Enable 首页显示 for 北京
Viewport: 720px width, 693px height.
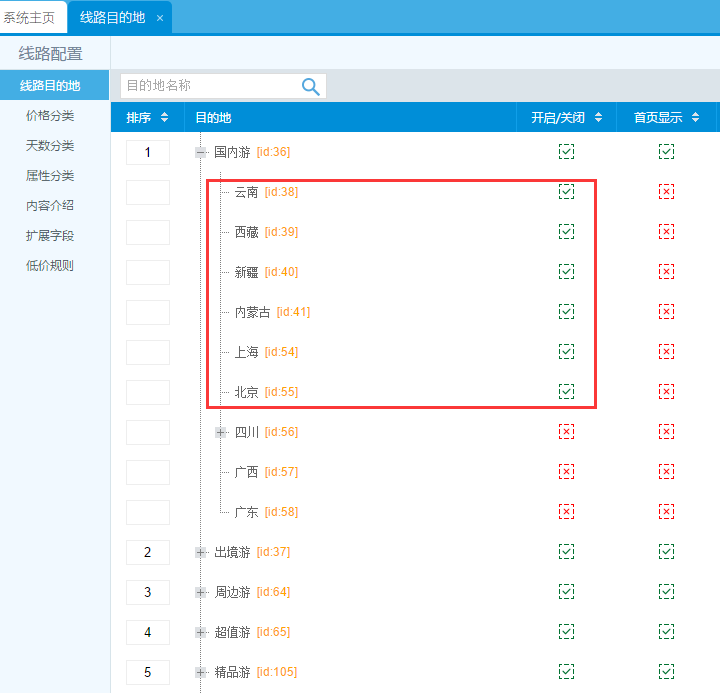pyautogui.click(x=666, y=392)
